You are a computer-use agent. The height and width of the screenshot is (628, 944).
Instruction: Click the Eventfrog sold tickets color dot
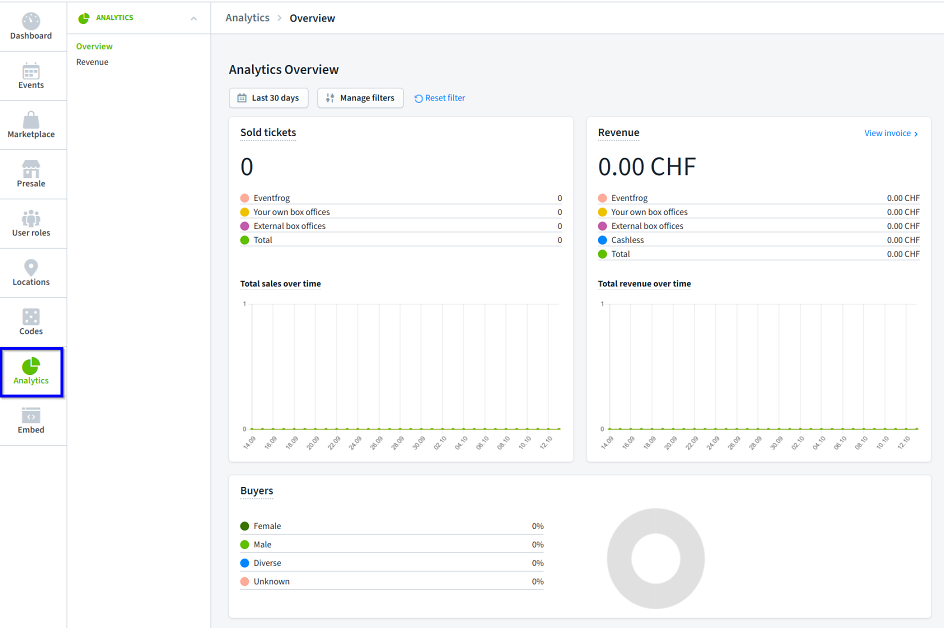click(245, 198)
